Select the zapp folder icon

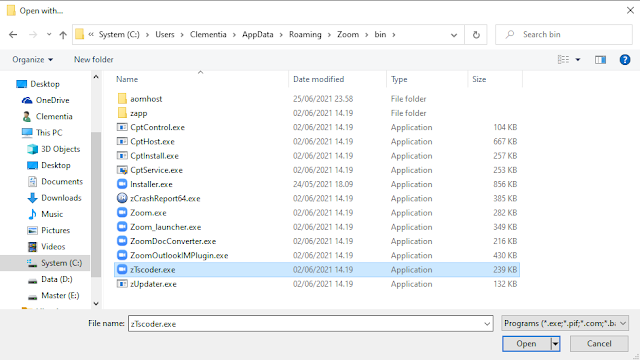(122, 113)
